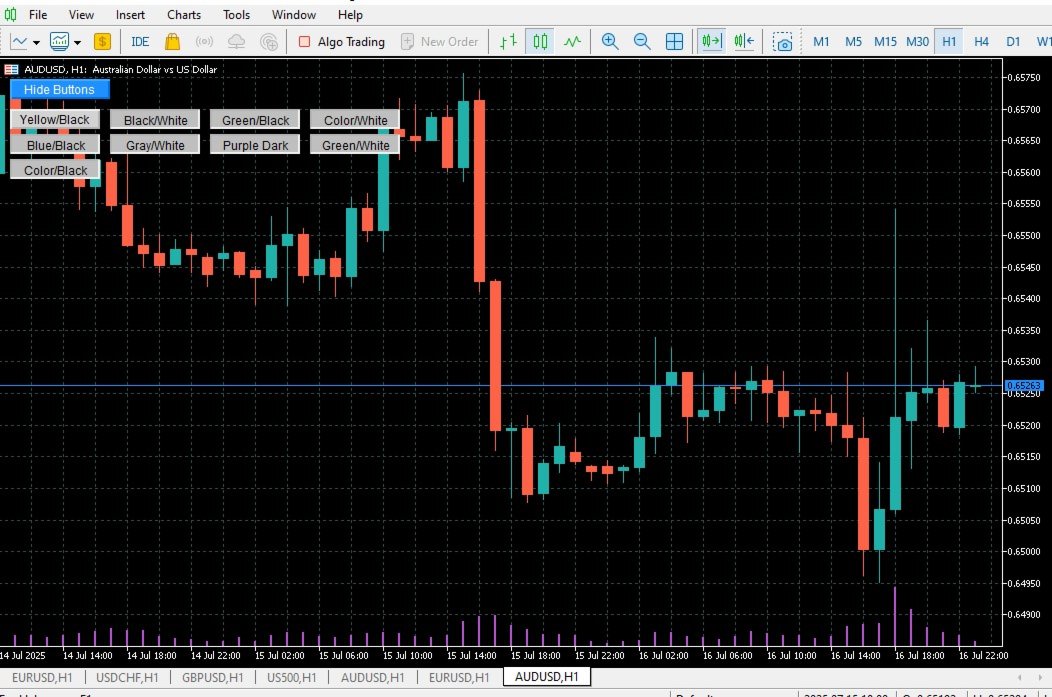Select the H4 timeframe
Screen dimensions: 1052x697
[x=981, y=42]
